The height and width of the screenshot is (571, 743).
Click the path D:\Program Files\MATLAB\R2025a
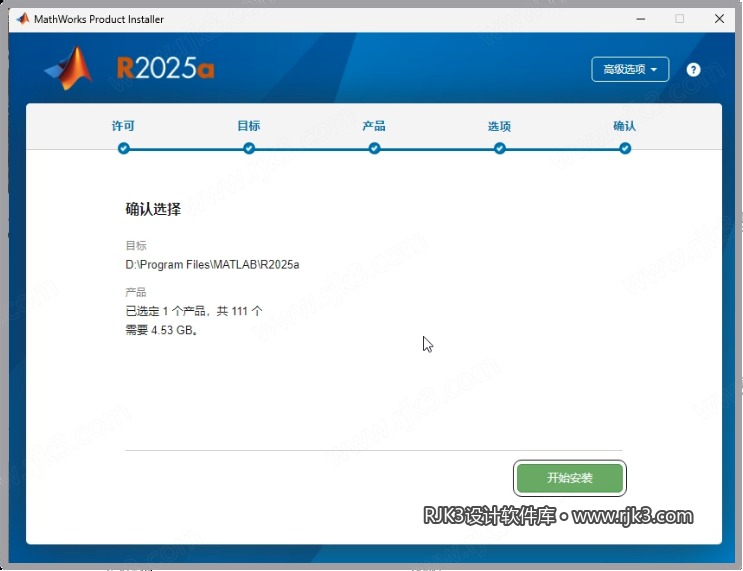212,264
